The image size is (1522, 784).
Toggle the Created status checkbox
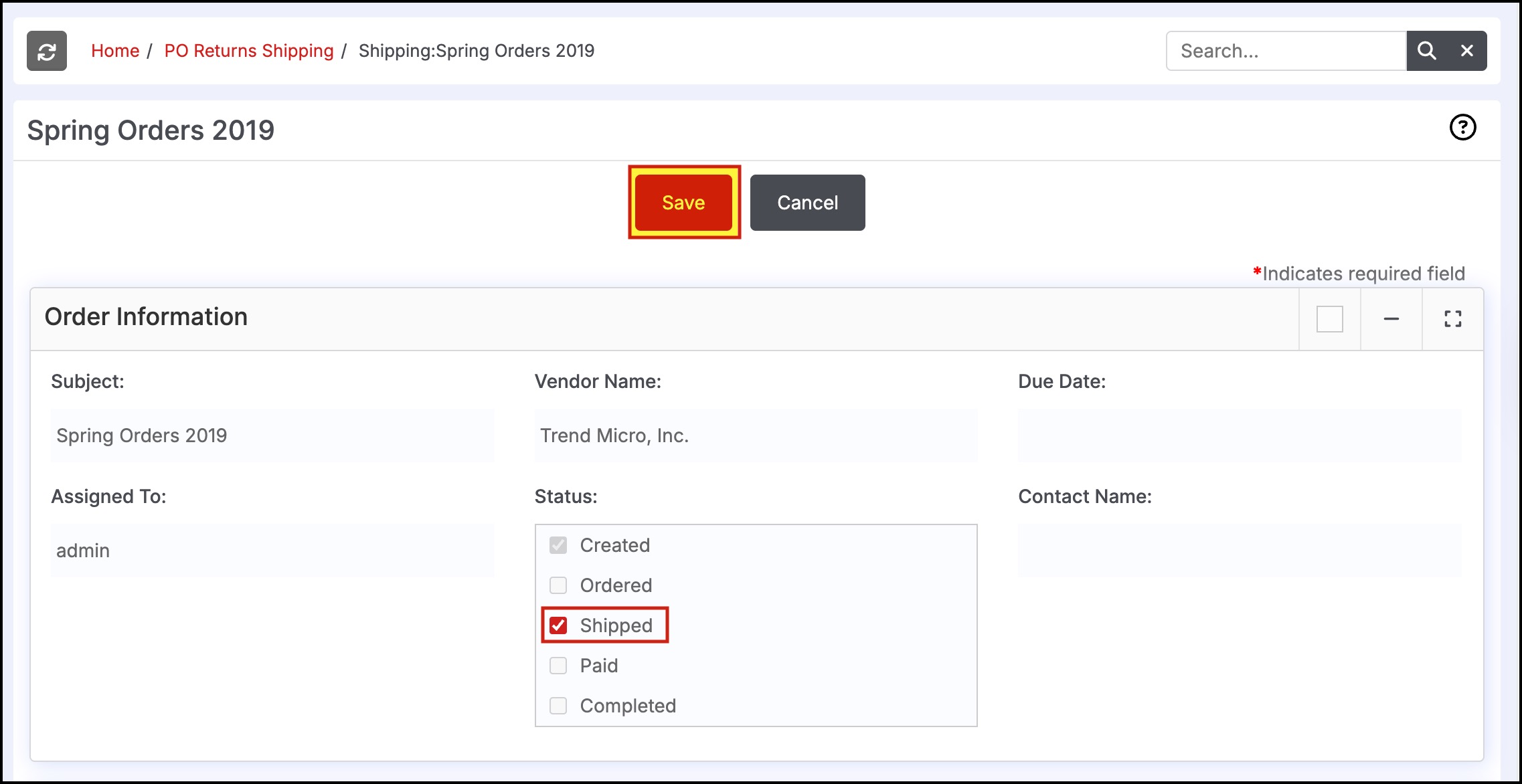[x=558, y=545]
